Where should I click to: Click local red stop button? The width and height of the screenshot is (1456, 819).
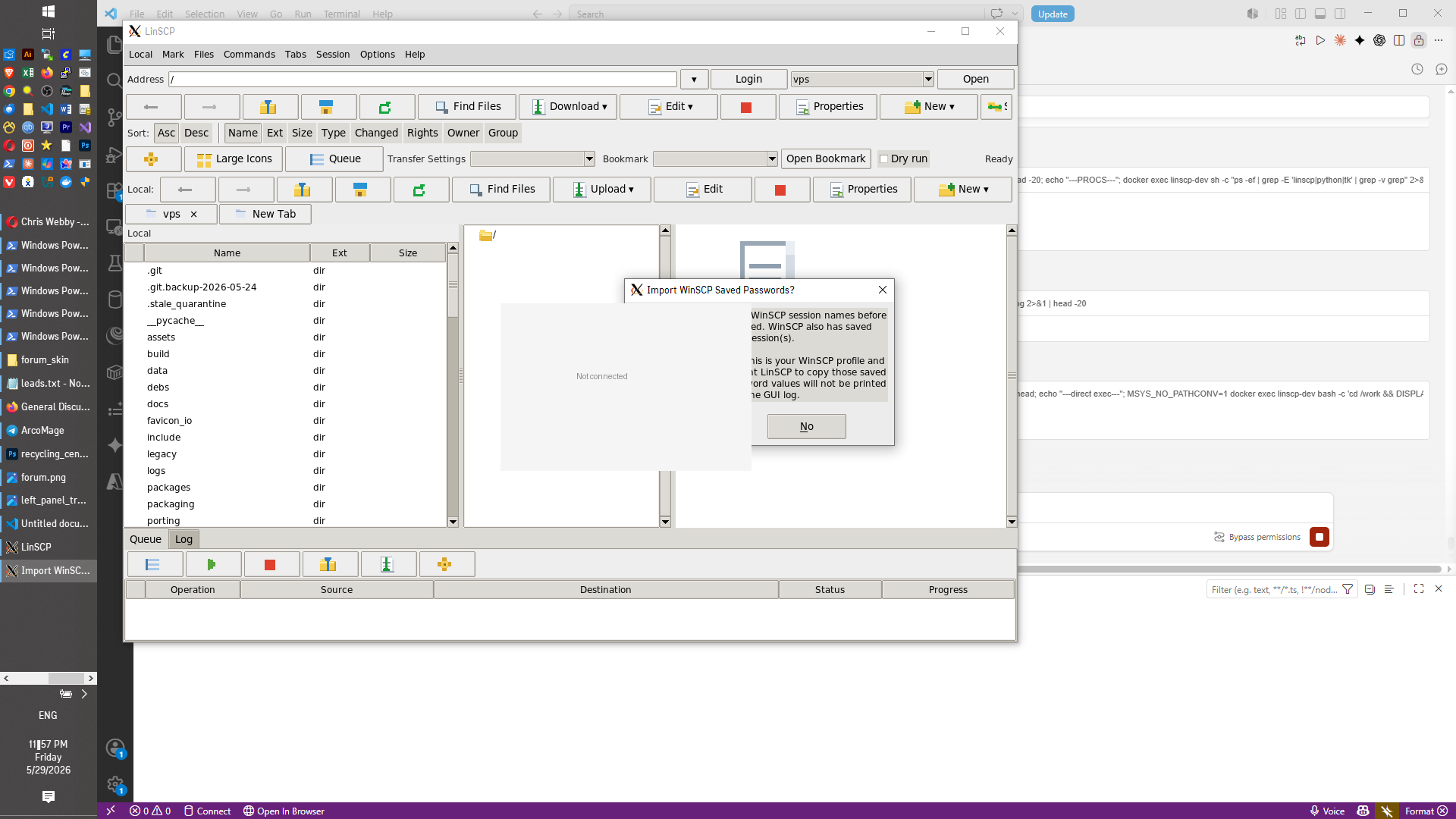782,190
